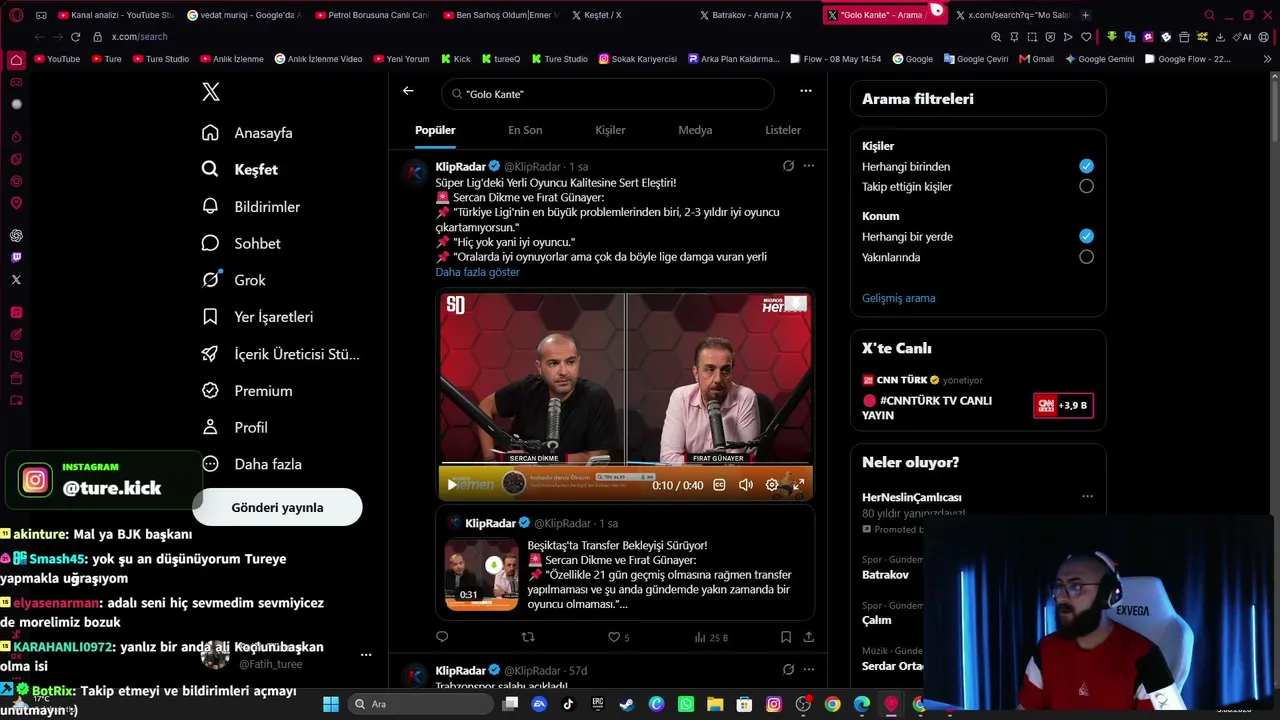Select Konum 'Herhangi bir yerde' option
This screenshot has height=720, width=1280.
(x=1086, y=236)
